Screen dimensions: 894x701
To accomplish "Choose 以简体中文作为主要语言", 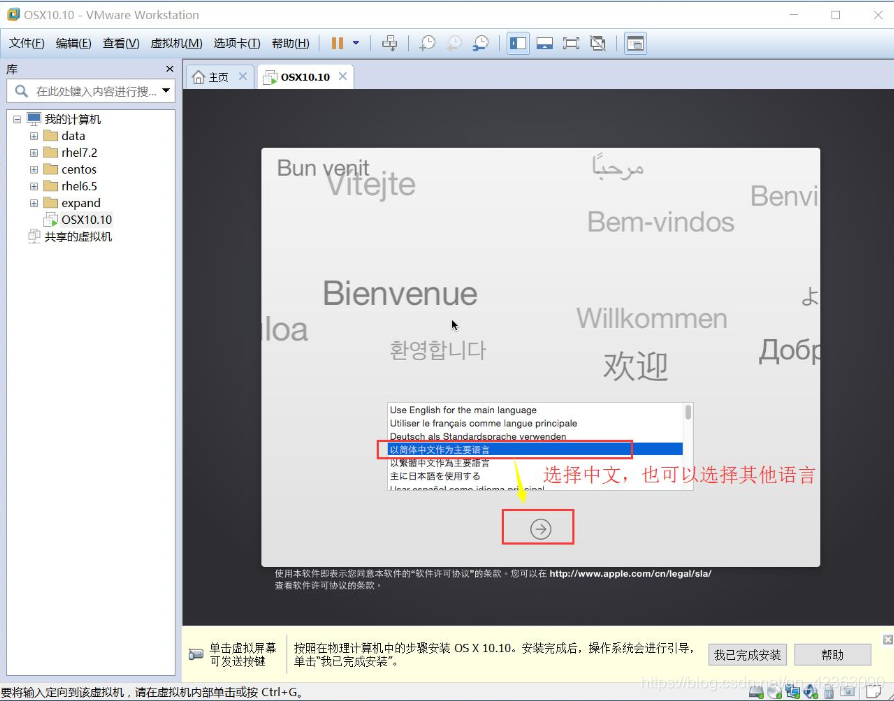I will [x=536, y=449].
